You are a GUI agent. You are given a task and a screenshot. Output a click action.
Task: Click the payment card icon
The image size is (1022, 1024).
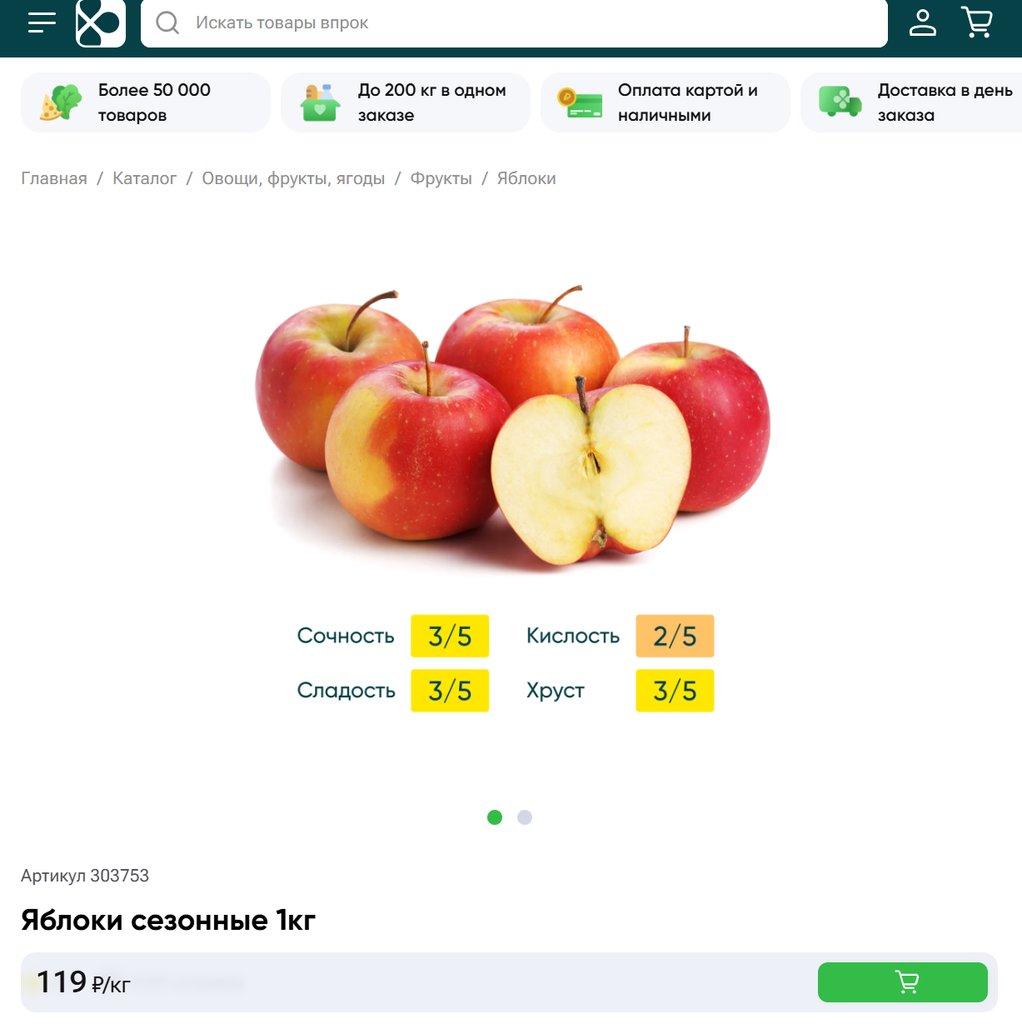click(x=580, y=103)
